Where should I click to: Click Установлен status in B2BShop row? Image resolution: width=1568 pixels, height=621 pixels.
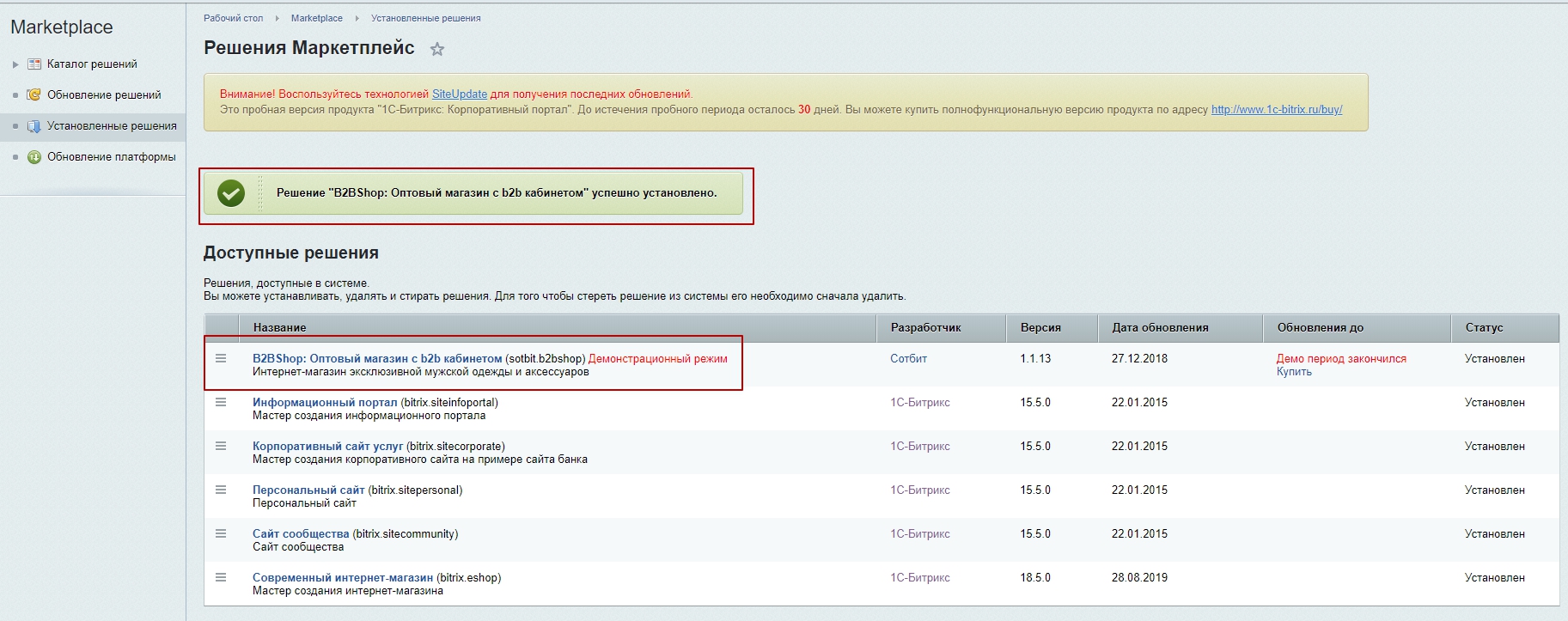click(x=1494, y=359)
